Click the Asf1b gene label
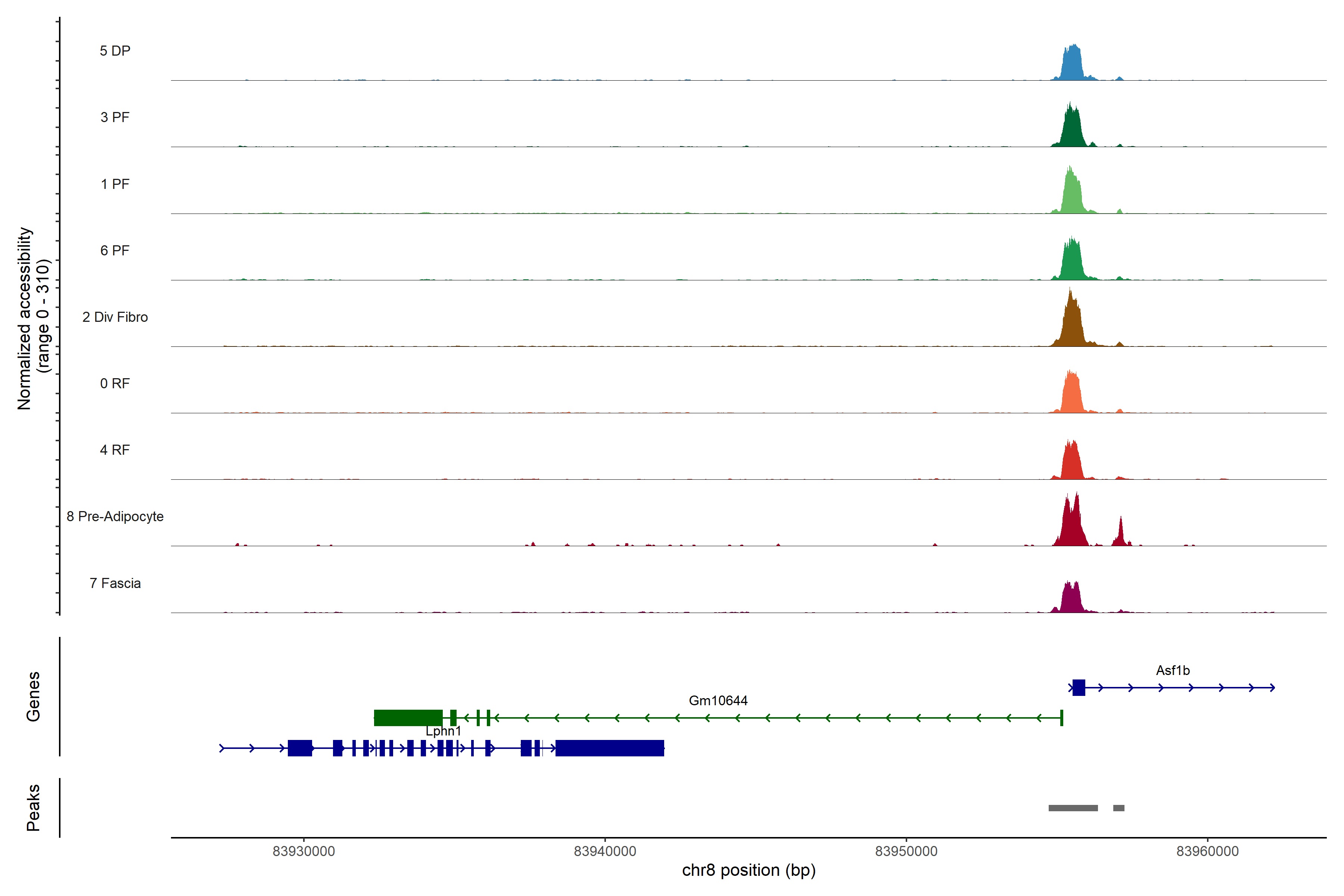 1173,670
